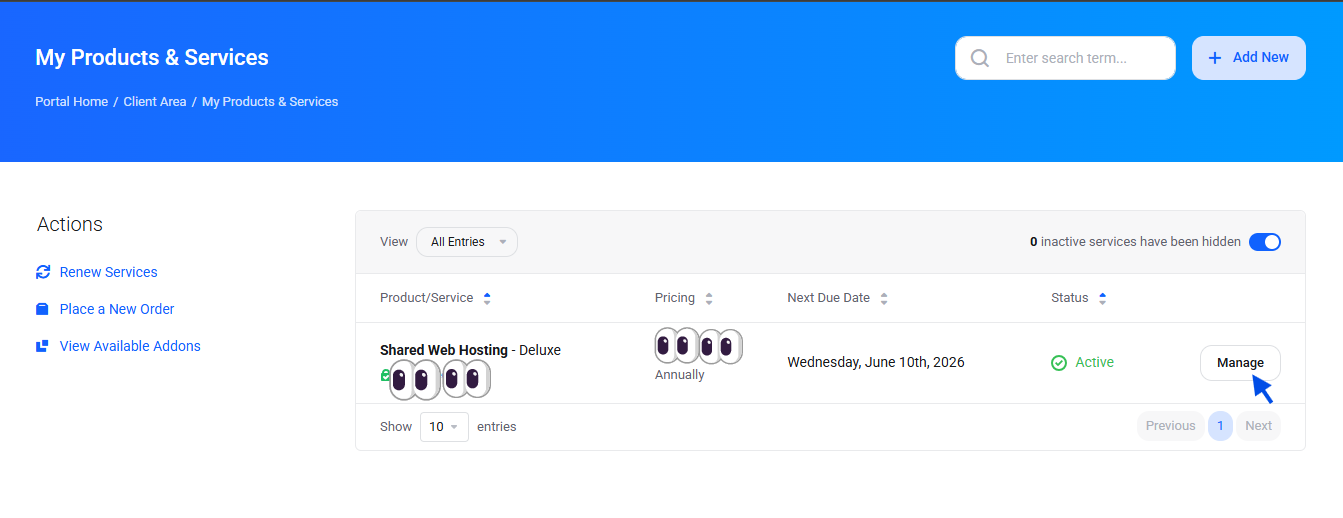Select page 1 in pagination
1343x518 pixels.
(x=1220, y=426)
